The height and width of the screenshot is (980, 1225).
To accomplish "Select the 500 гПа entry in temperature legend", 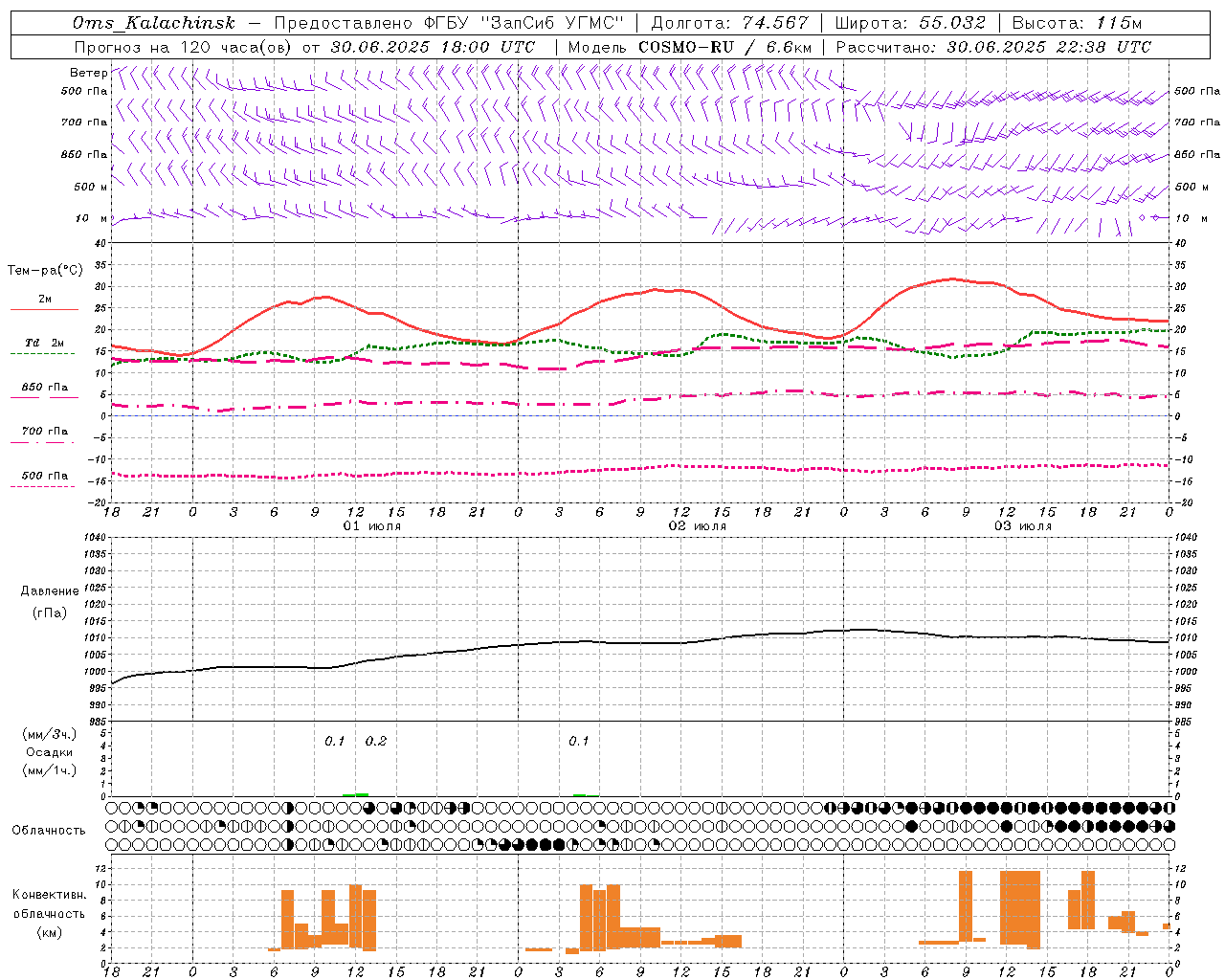I will tap(45, 476).
